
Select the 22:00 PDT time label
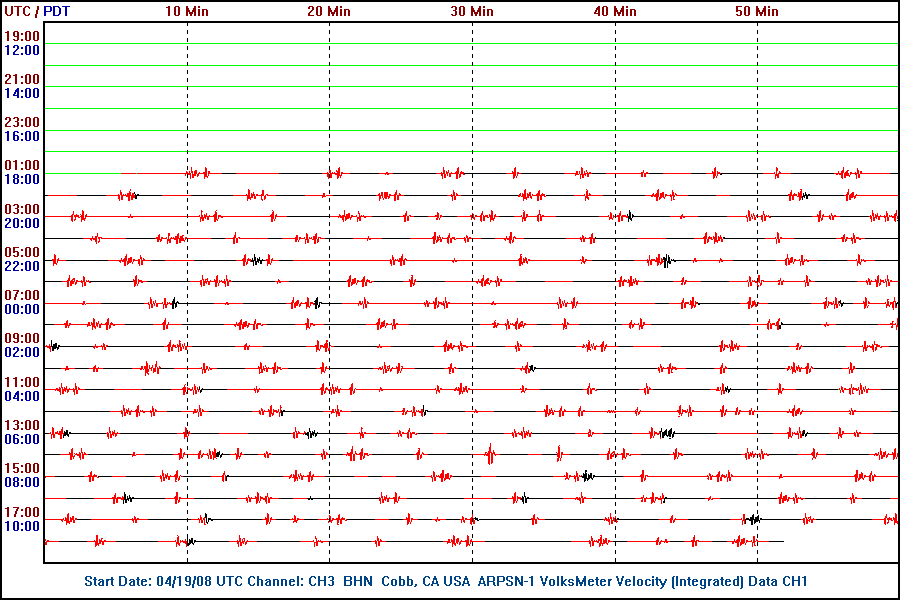(22, 266)
